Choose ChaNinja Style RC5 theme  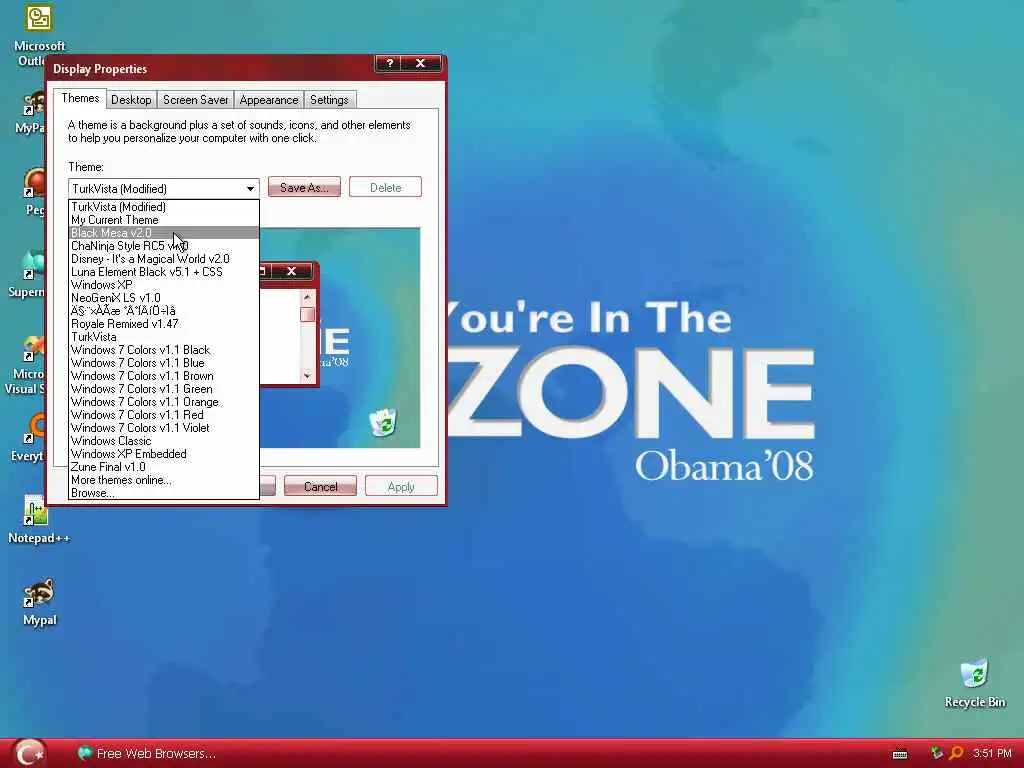pos(164,246)
